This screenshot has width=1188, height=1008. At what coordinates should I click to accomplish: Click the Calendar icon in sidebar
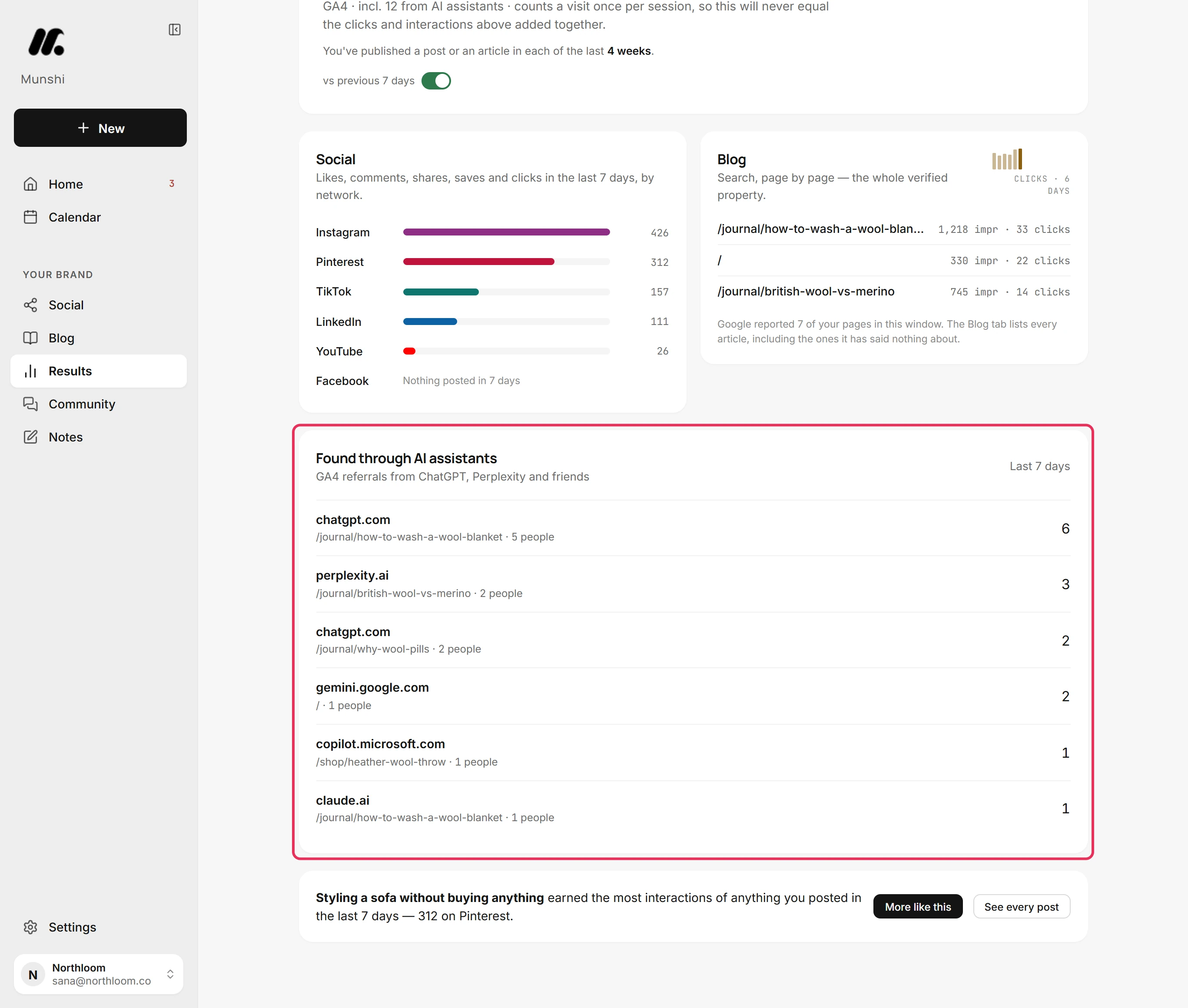(30, 217)
